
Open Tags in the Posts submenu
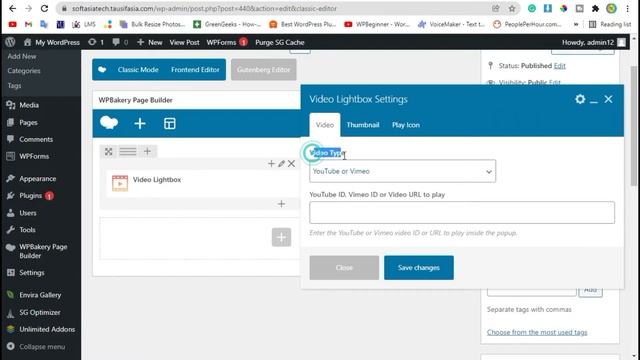[14, 86]
